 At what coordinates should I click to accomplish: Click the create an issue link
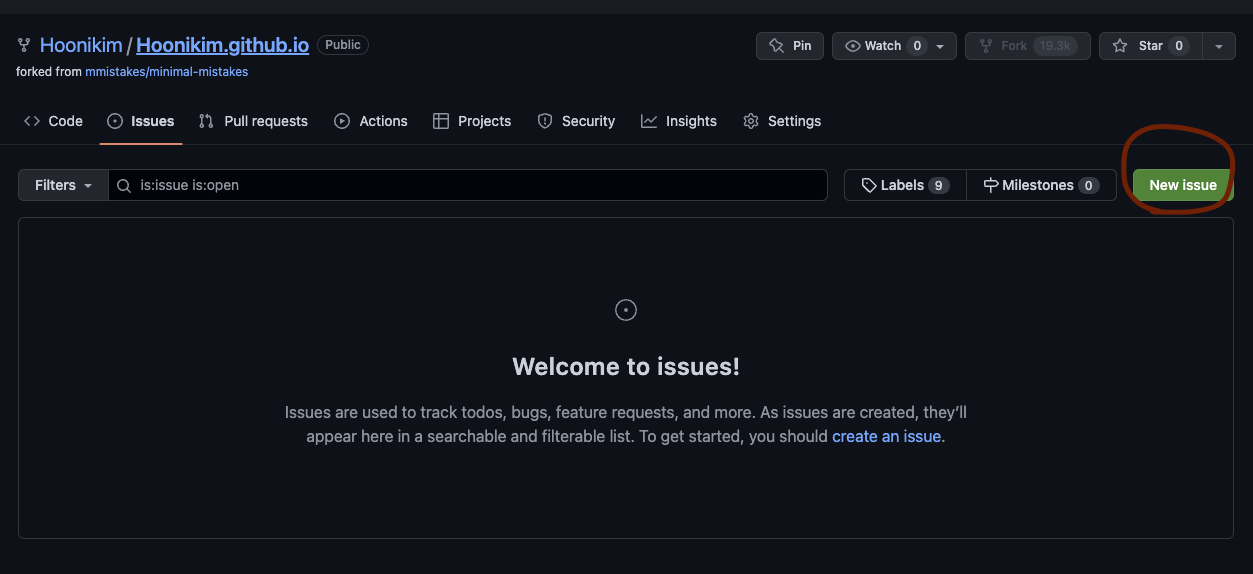pos(886,436)
